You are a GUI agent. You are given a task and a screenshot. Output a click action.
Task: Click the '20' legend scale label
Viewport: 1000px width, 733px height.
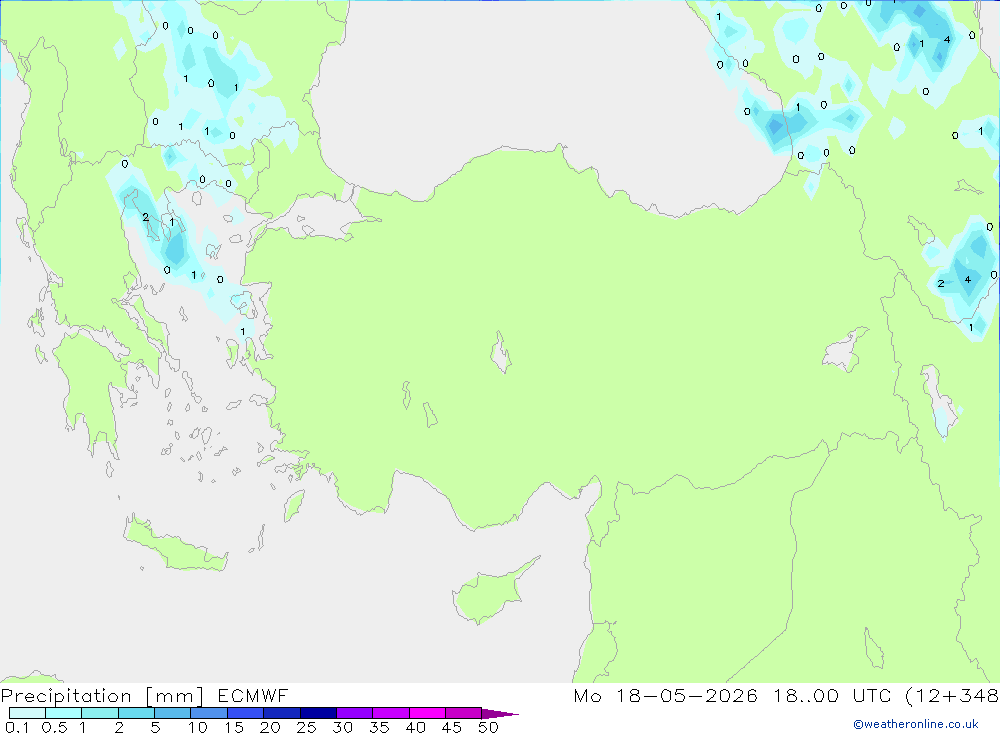click(x=270, y=727)
